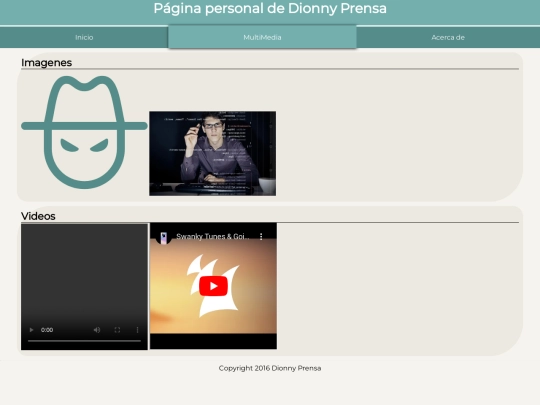Viewport: 540px width, 405px height.
Task: Click the YouTube channel avatar icon
Action: 164,237
